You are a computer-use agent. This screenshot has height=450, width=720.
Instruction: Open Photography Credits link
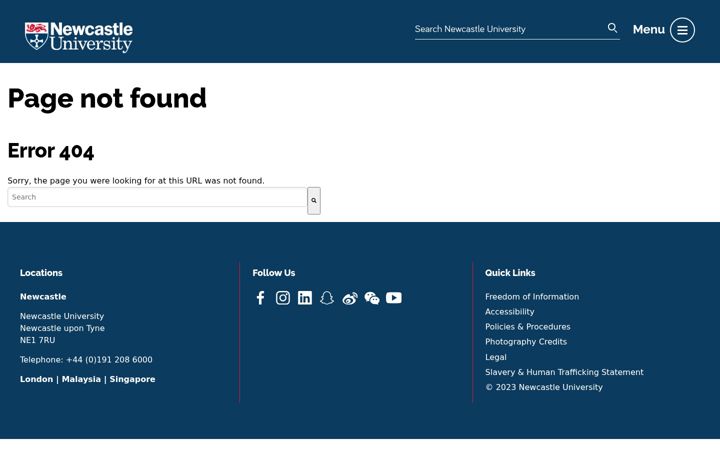(x=526, y=342)
